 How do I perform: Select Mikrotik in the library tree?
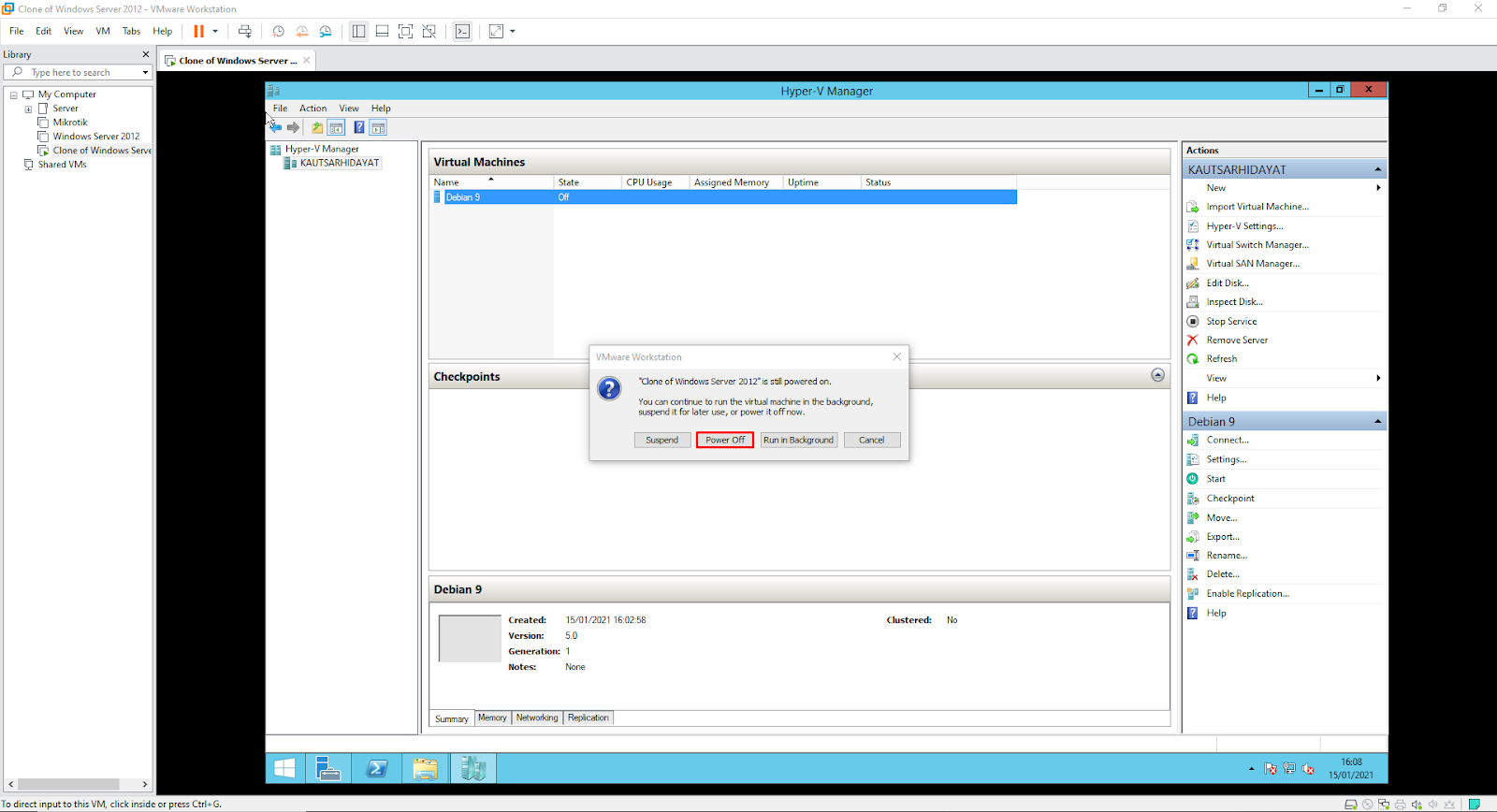coord(69,123)
